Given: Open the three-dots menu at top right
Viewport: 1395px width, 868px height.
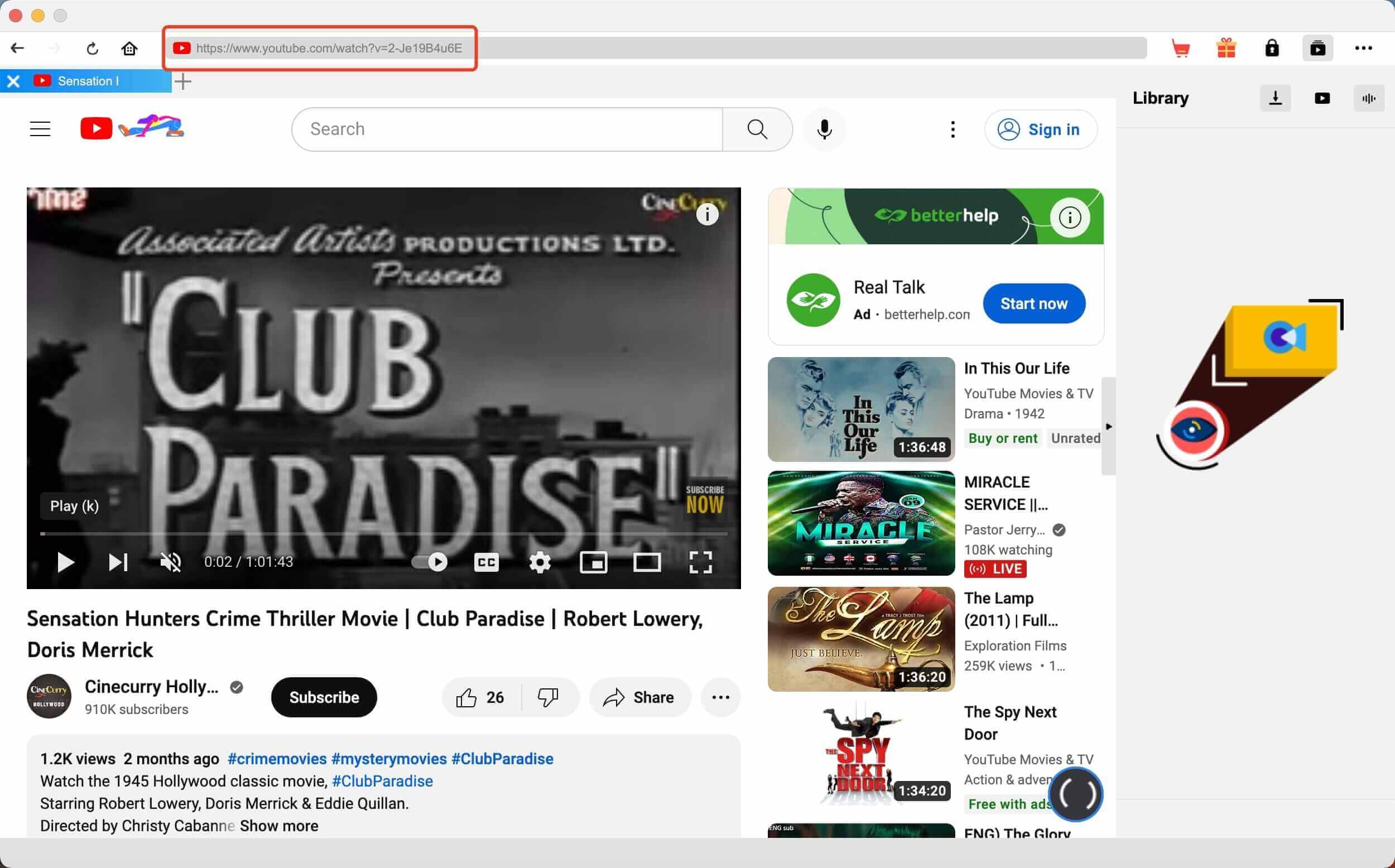Looking at the screenshot, I should [x=1363, y=48].
